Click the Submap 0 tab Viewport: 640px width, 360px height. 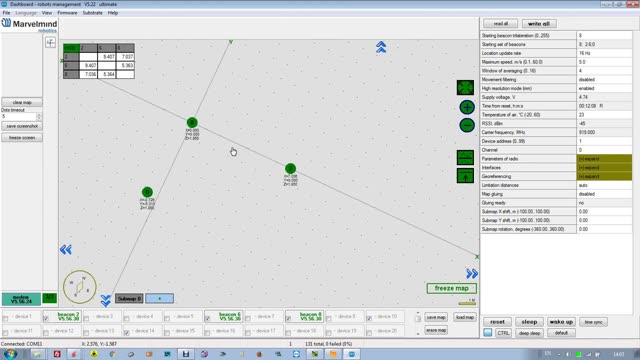click(x=129, y=298)
